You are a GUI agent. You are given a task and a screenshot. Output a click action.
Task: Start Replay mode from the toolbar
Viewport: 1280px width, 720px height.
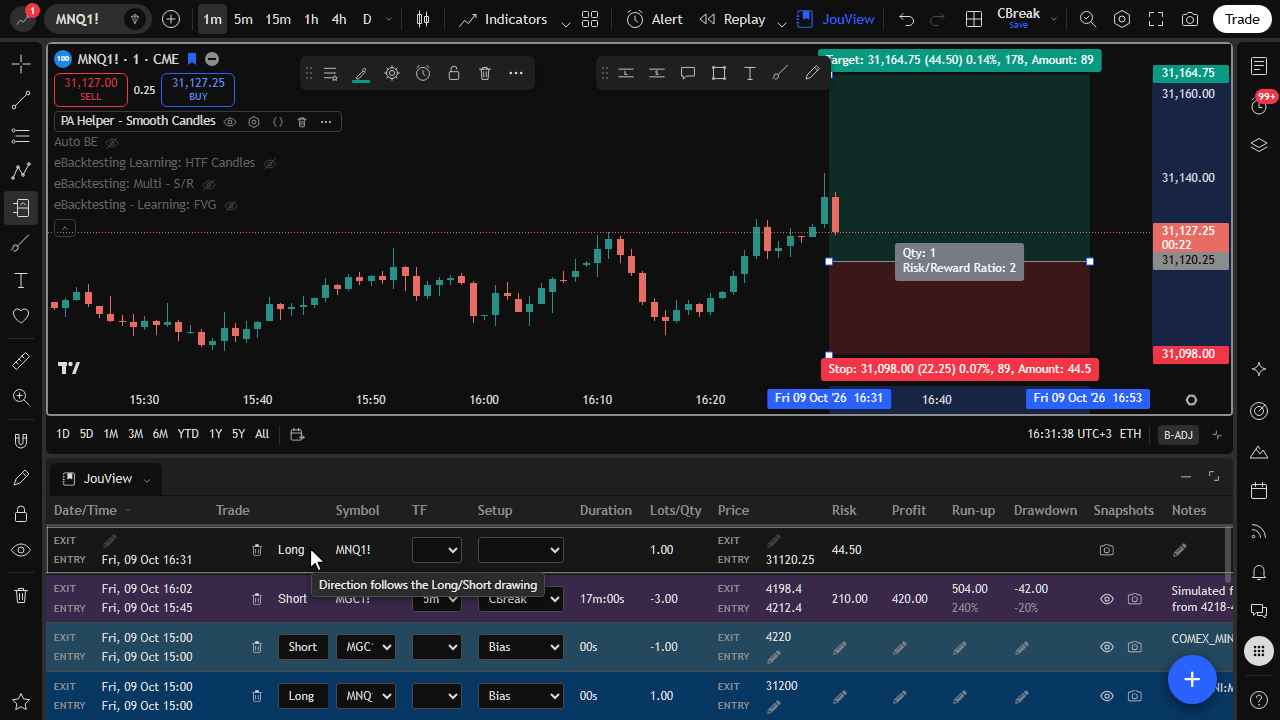[733, 19]
